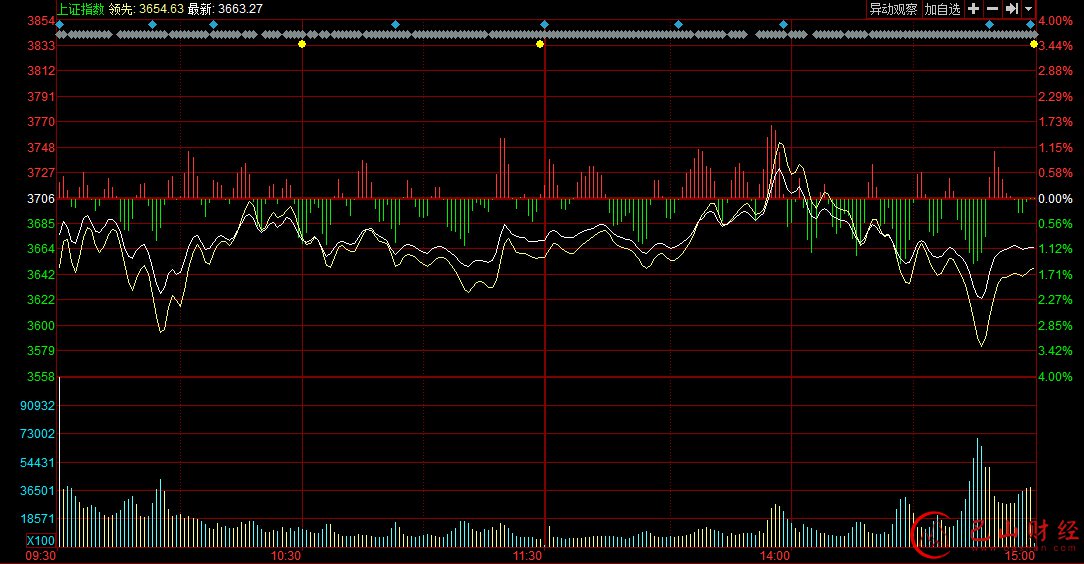Click the white 3706 baseline price label
This screenshot has width=1084, height=564.
pyautogui.click(x=41, y=198)
